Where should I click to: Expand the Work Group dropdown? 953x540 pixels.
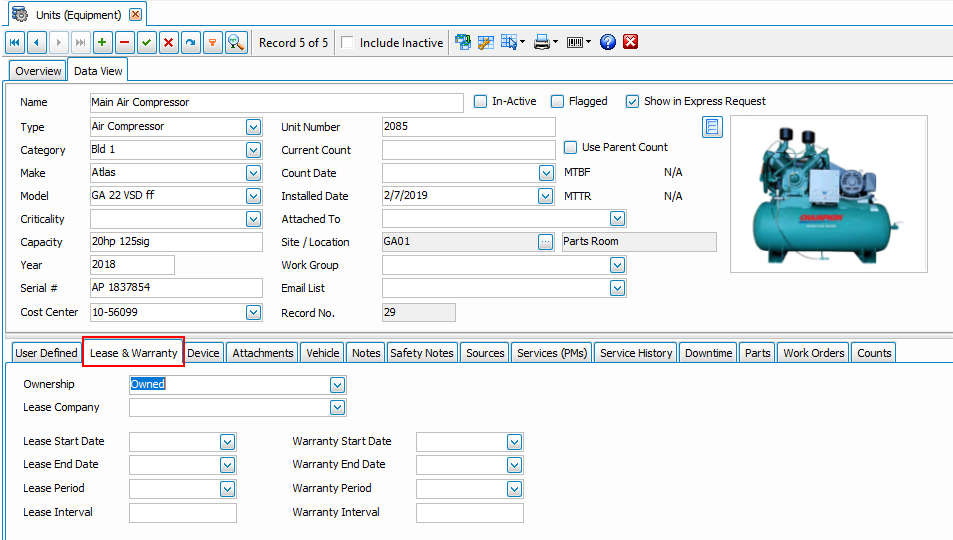[618, 265]
